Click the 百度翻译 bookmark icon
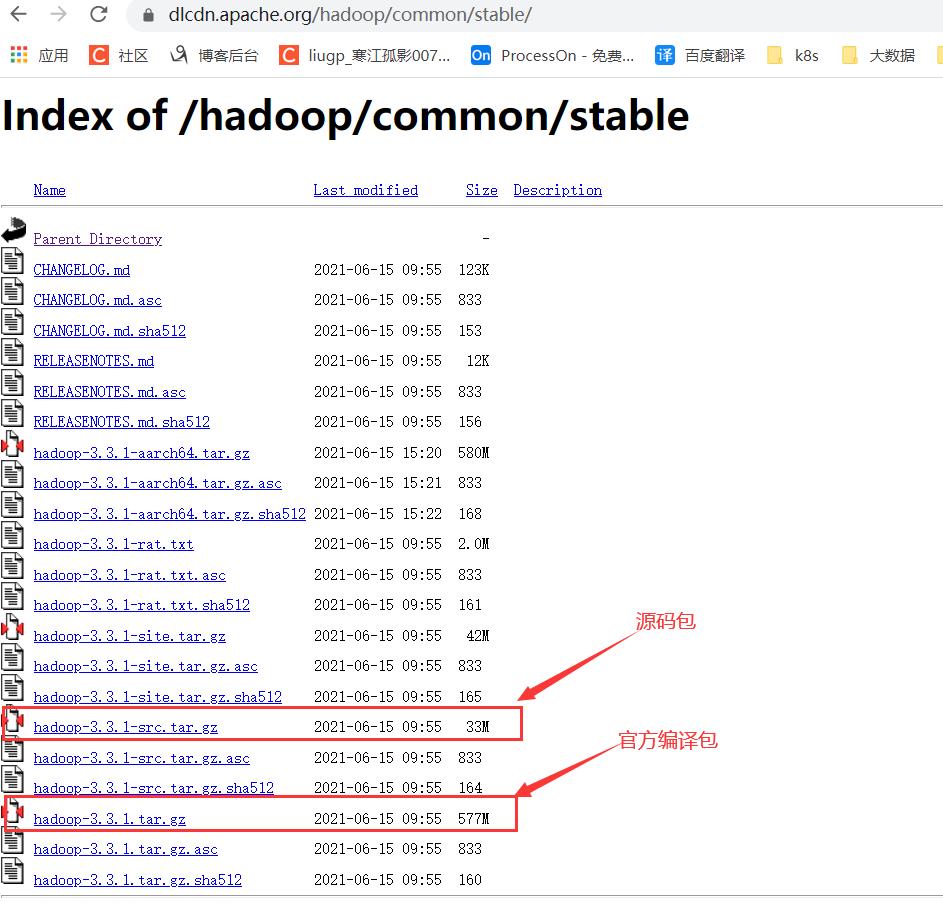The width and height of the screenshot is (943, 916). (x=665, y=55)
